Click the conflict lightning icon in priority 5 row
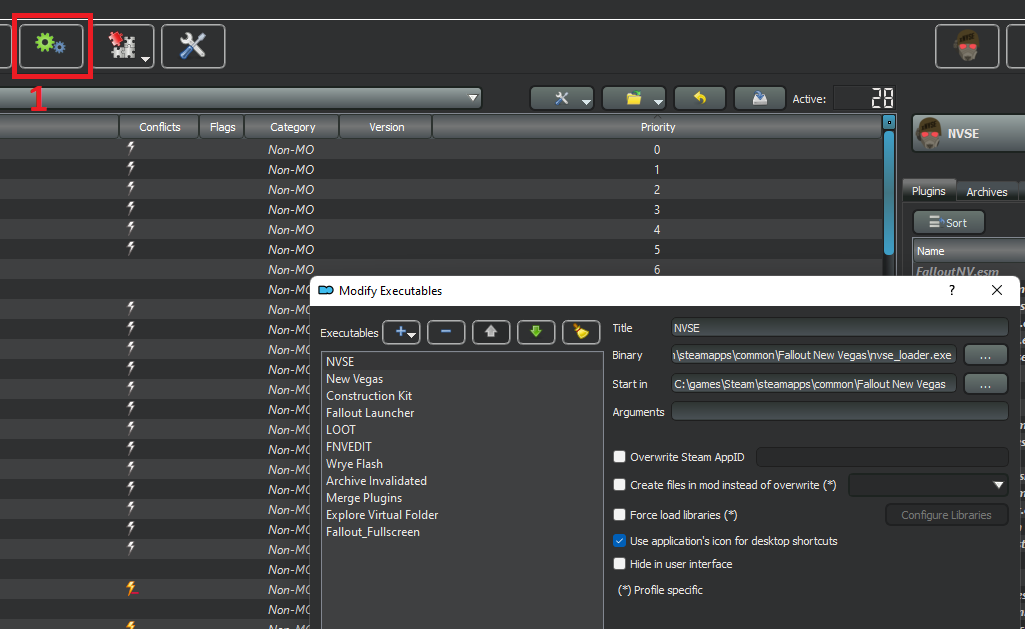Image resolution: width=1025 pixels, height=629 pixels. pyautogui.click(x=131, y=248)
